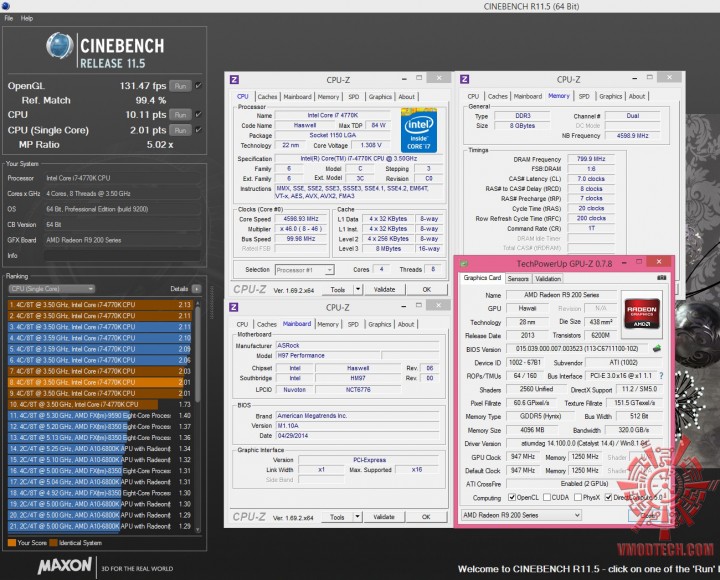Switch to SPD tab in CPU-Z Memory window
Viewport: 720px width, 580px height.
pyautogui.click(x=584, y=96)
